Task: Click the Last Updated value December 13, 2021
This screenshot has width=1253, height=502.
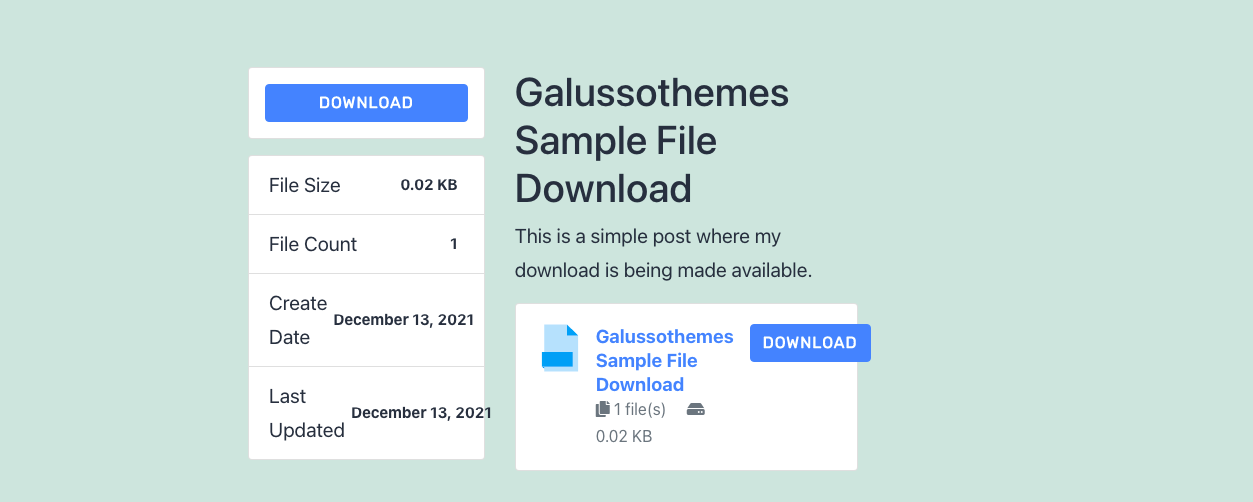Action: click(x=421, y=413)
